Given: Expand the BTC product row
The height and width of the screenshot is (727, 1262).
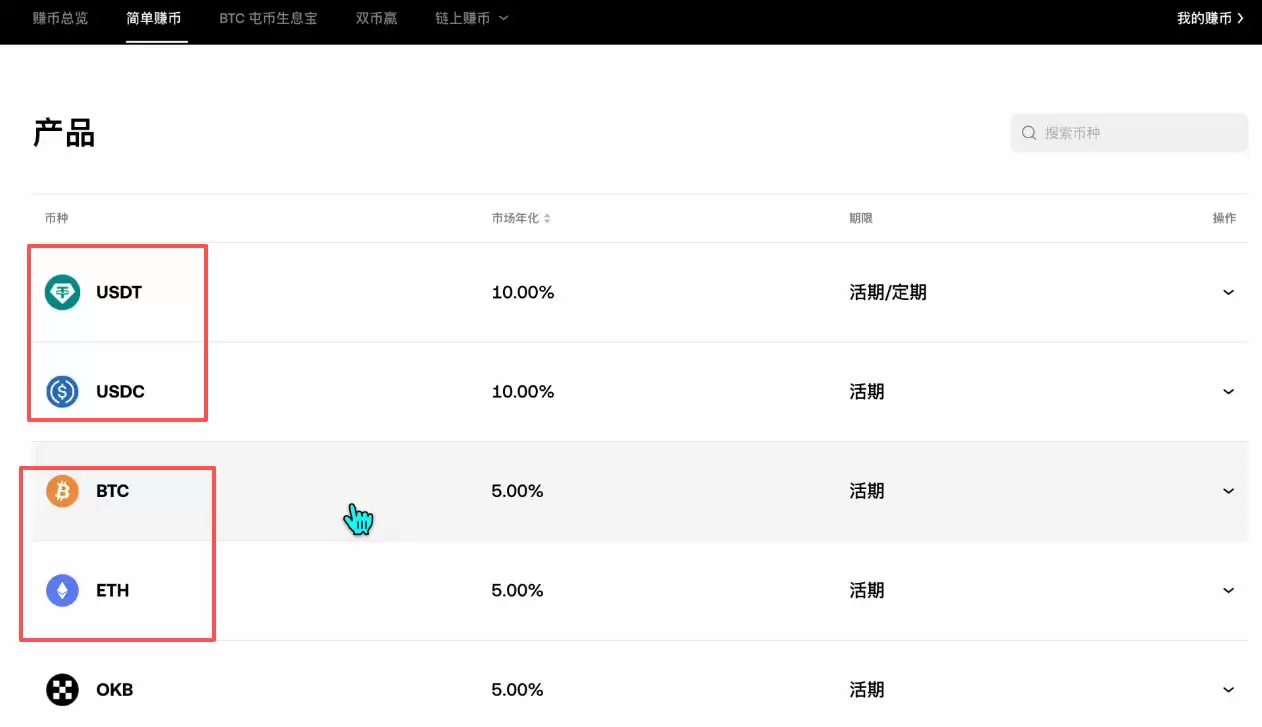Looking at the screenshot, I should [x=1228, y=491].
